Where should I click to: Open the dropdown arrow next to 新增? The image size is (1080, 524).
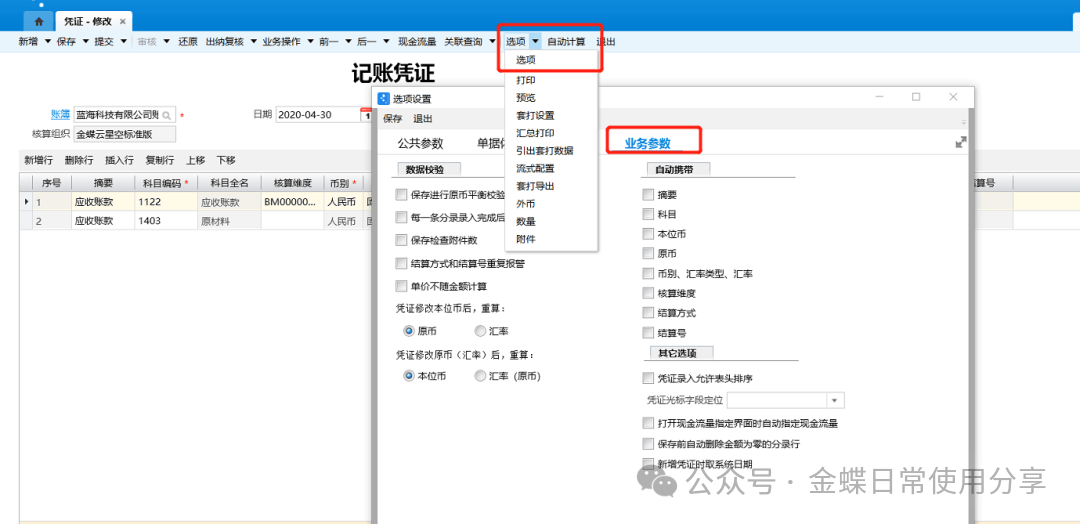pos(47,42)
